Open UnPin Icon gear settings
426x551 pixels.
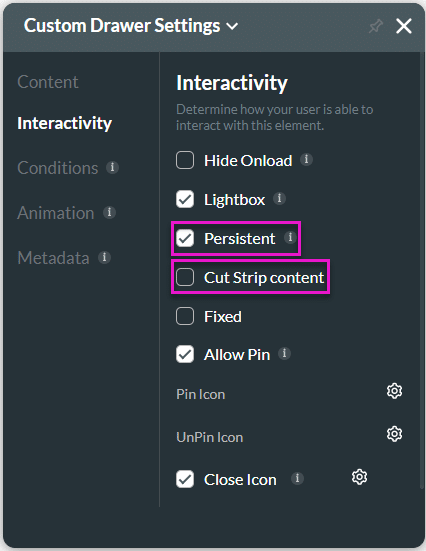coord(394,434)
